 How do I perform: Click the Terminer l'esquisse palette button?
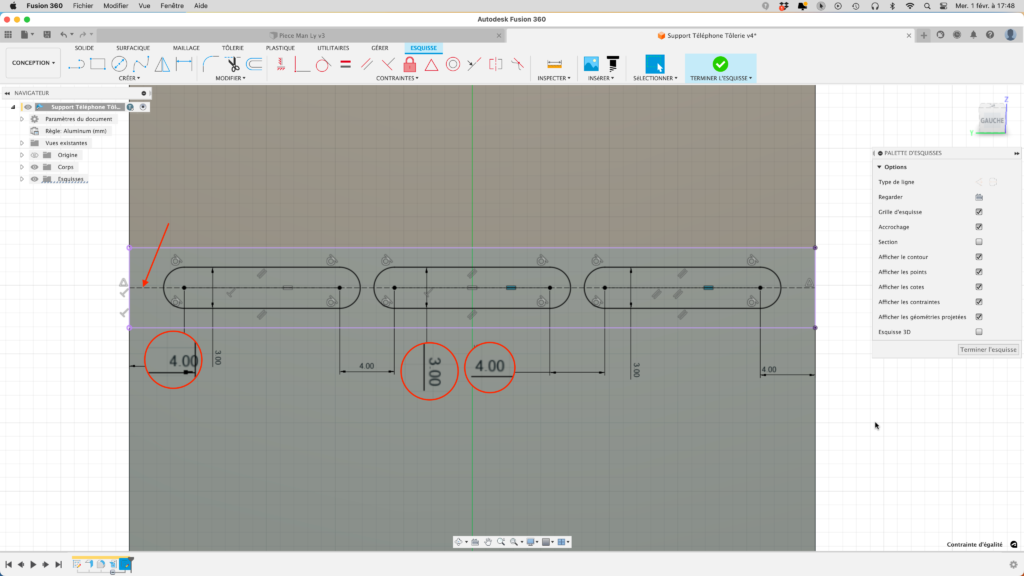(x=988, y=350)
